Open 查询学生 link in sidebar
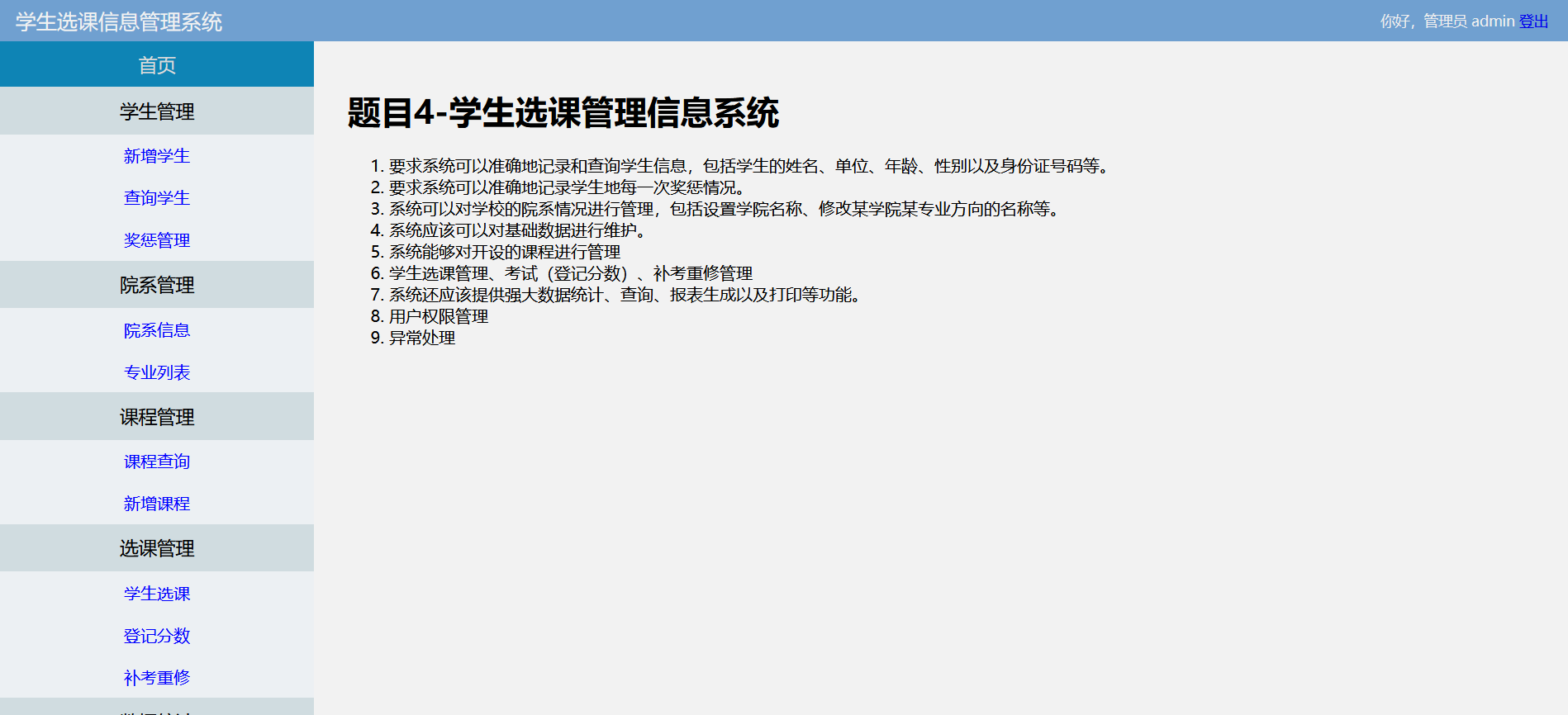Image resolution: width=1568 pixels, height=715 pixels. pyautogui.click(x=157, y=198)
